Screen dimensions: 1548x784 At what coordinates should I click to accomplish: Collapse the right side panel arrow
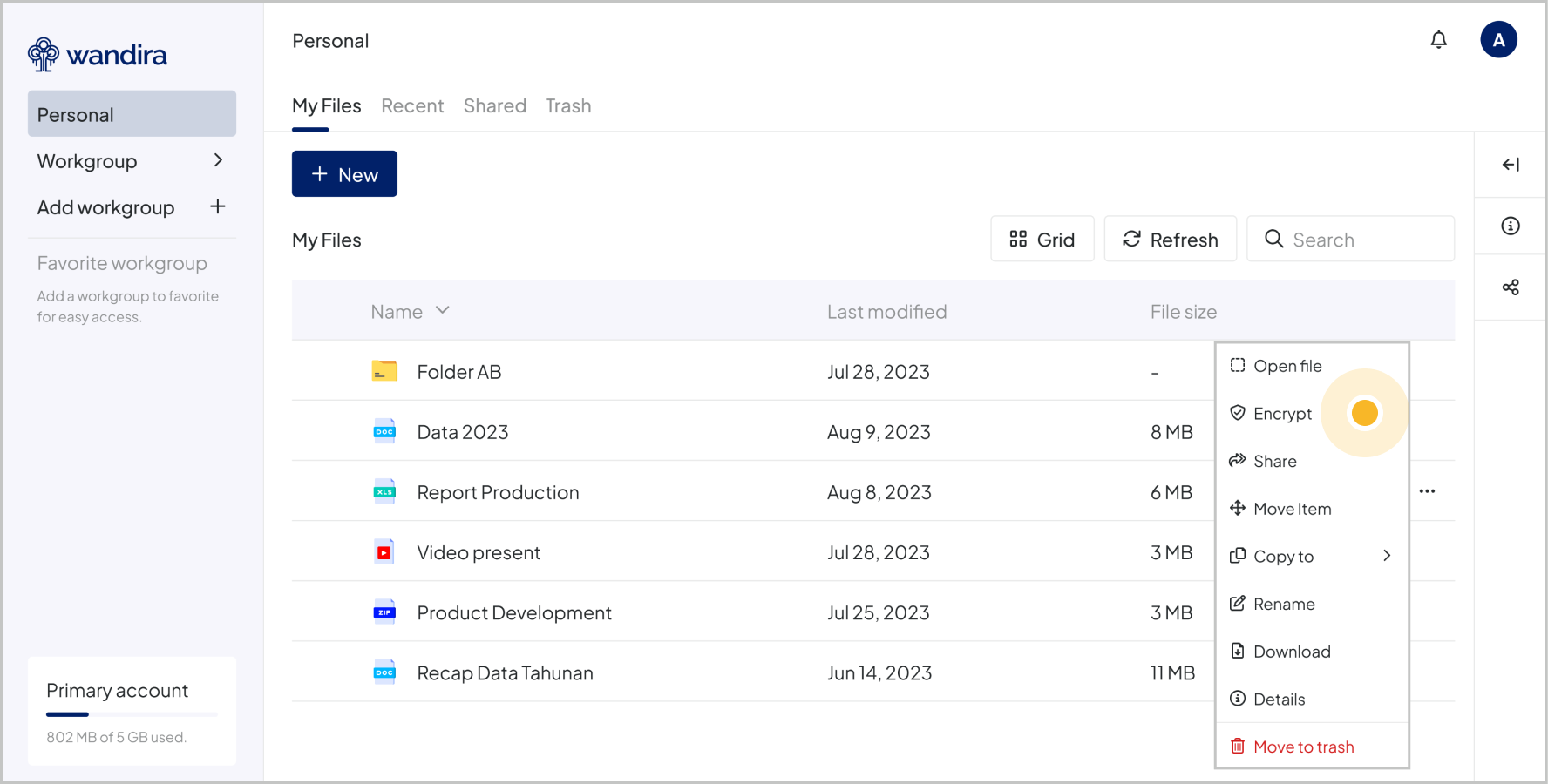(x=1511, y=165)
